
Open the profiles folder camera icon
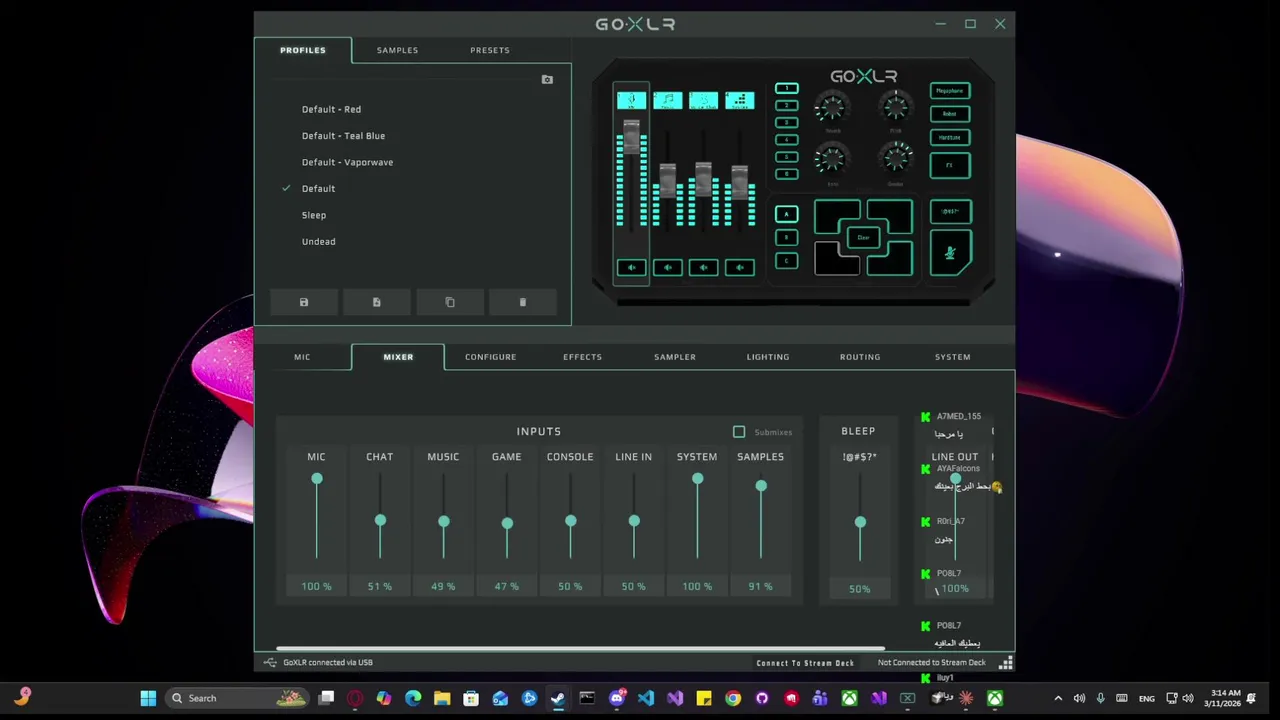[547, 79]
